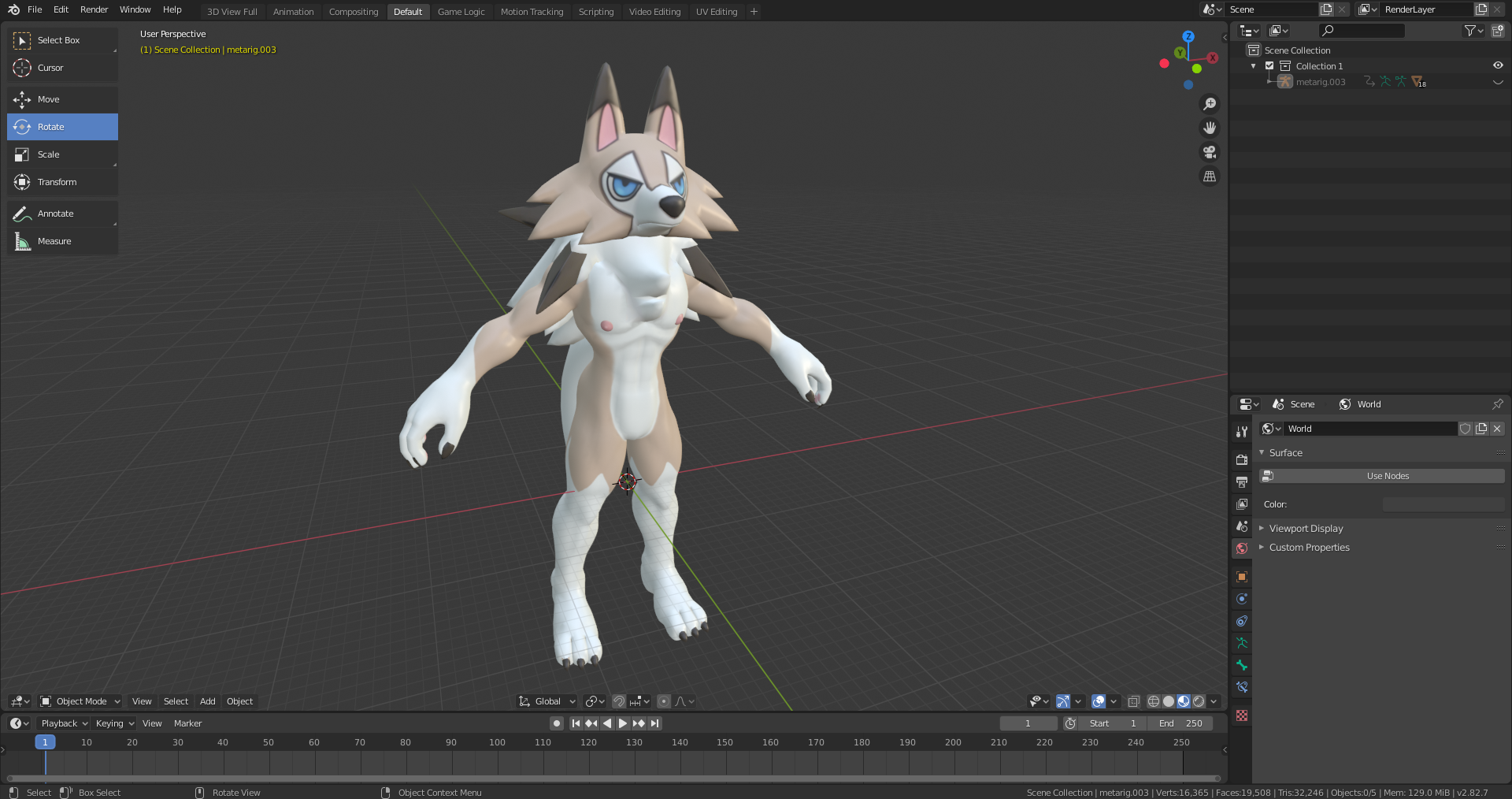The height and width of the screenshot is (799, 1512).
Task: Pin the properties editor context
Action: pyautogui.click(x=1498, y=404)
